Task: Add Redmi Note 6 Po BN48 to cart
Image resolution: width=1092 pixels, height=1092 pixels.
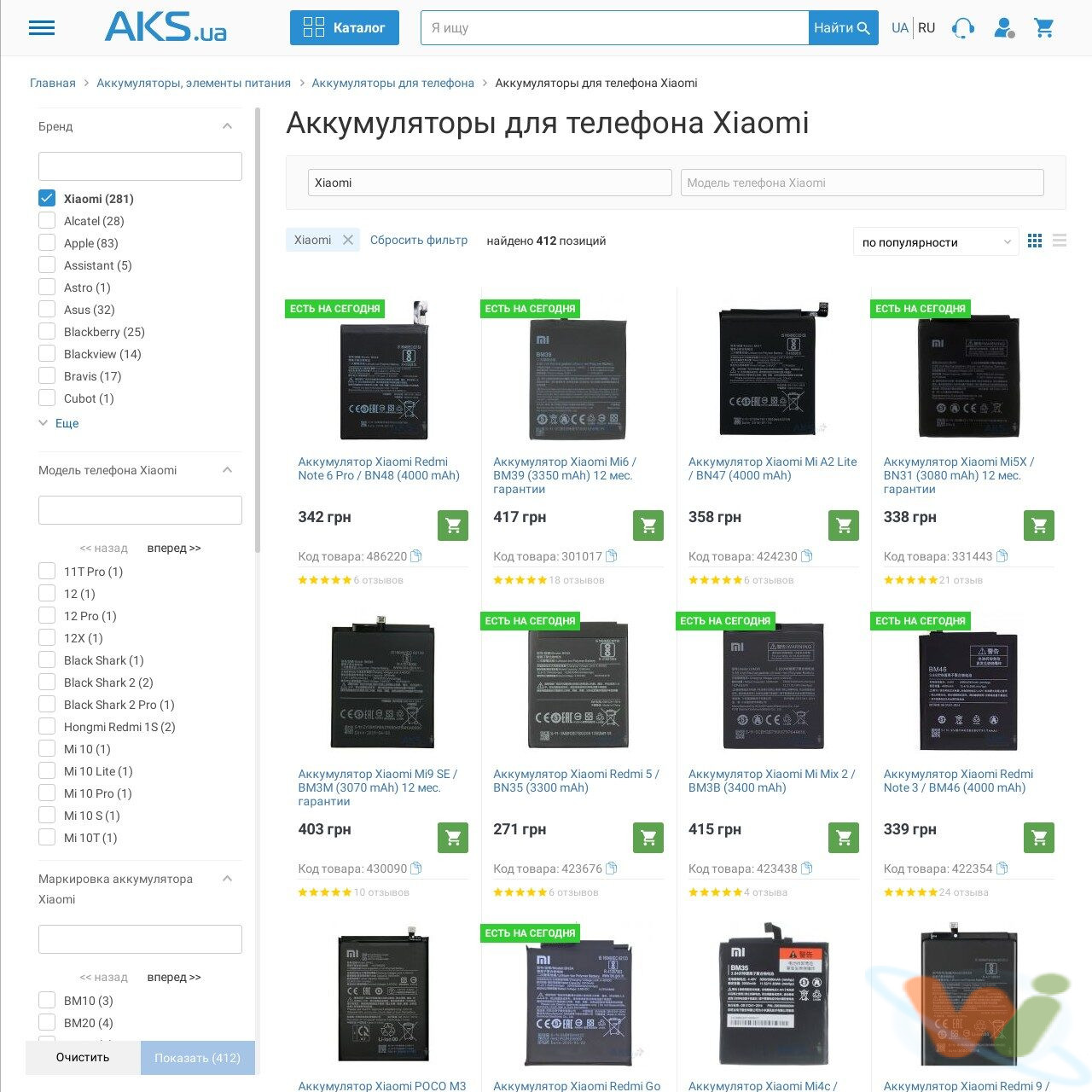Action: point(453,526)
